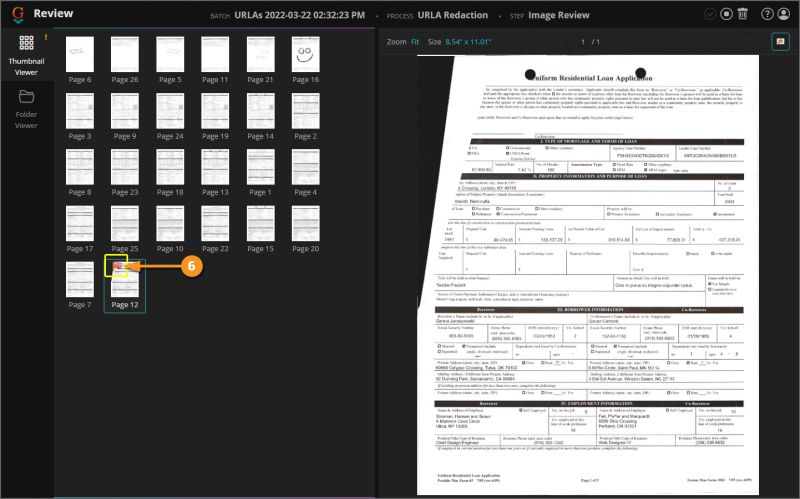Select the Page 25 thumbnail

[x=124, y=223]
